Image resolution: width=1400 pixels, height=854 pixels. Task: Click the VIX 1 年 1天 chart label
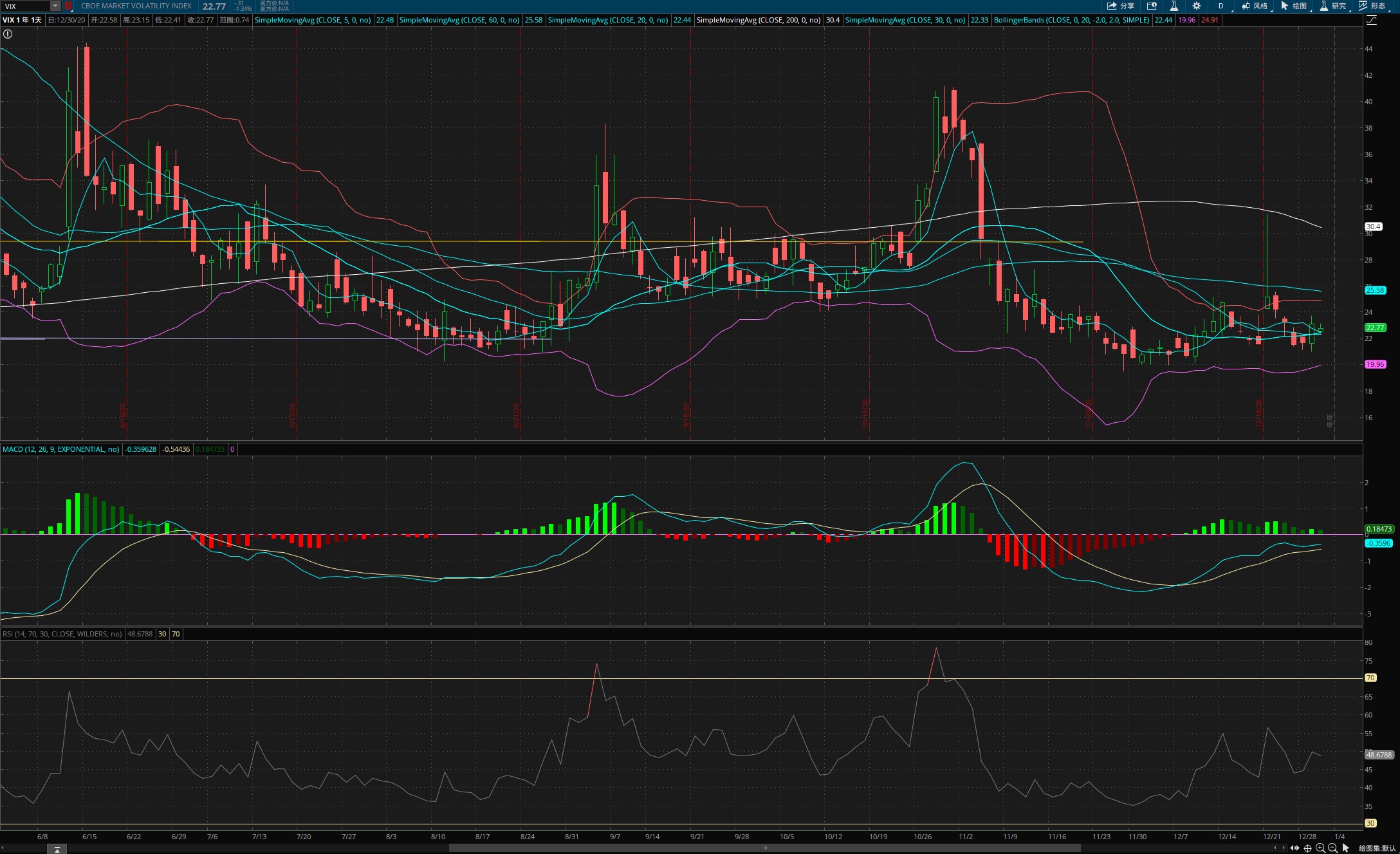click(x=22, y=20)
